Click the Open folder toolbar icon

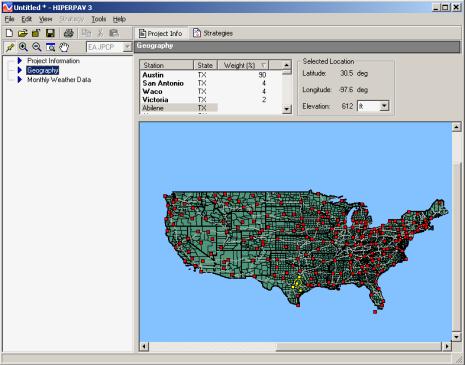coord(23,33)
